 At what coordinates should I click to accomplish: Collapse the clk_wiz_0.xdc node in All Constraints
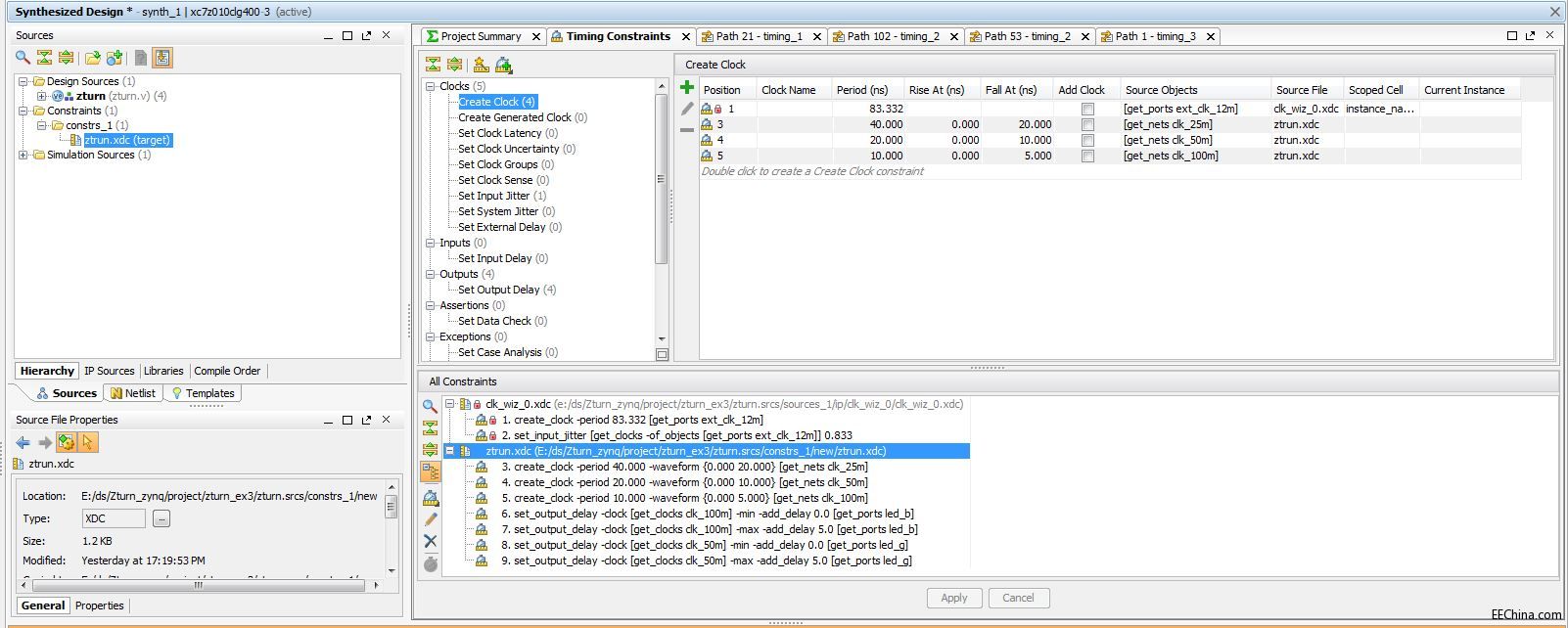pos(449,404)
